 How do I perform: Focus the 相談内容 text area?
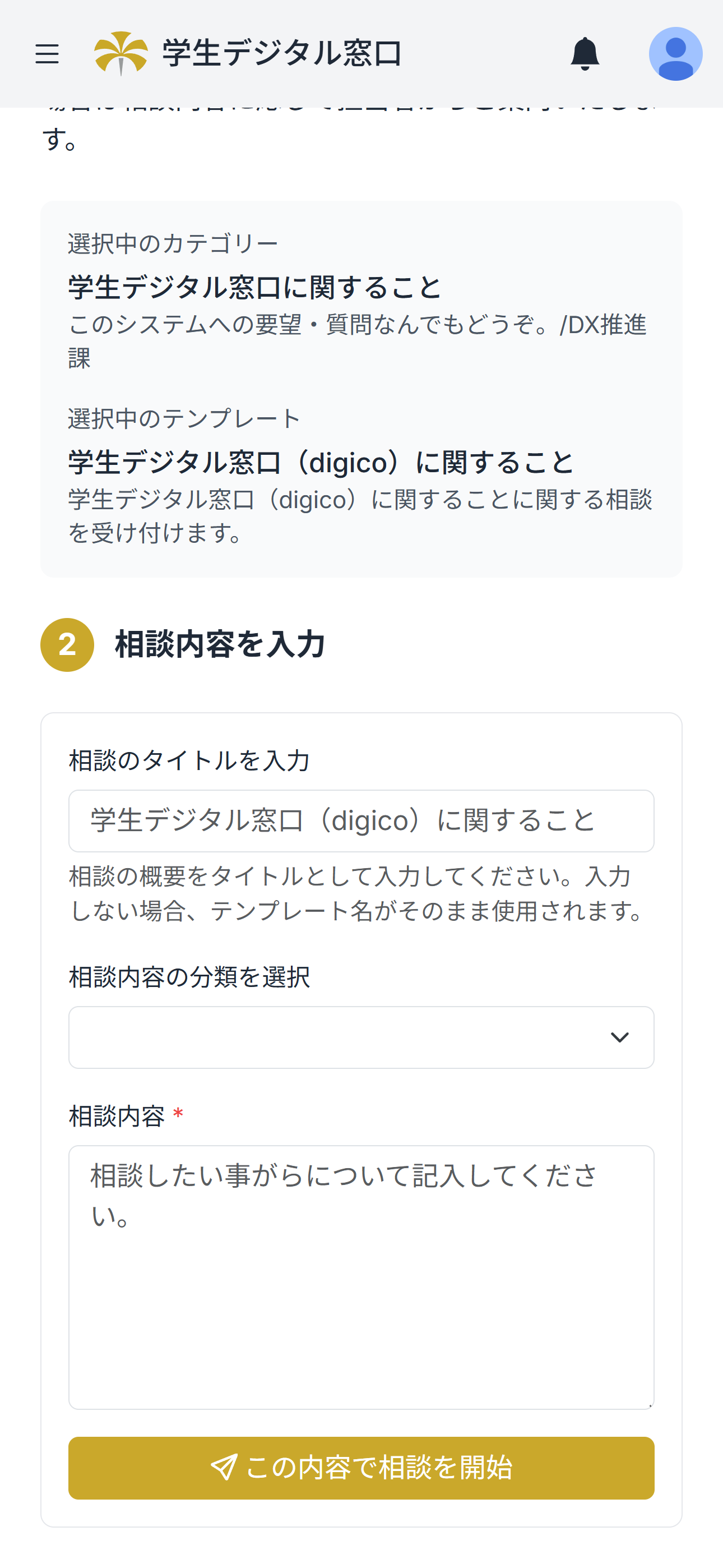[361, 1277]
